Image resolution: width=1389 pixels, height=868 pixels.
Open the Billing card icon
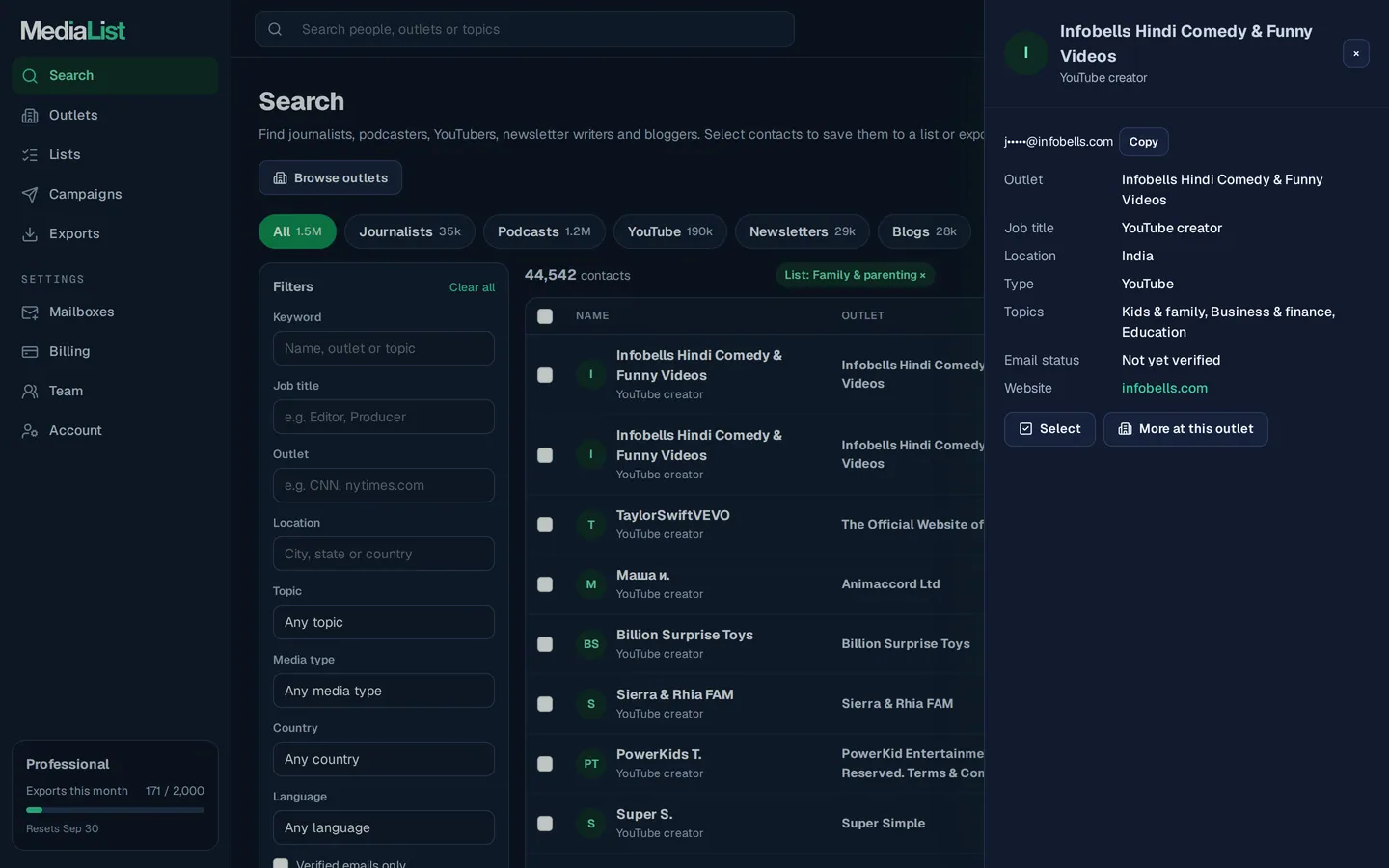tap(30, 351)
